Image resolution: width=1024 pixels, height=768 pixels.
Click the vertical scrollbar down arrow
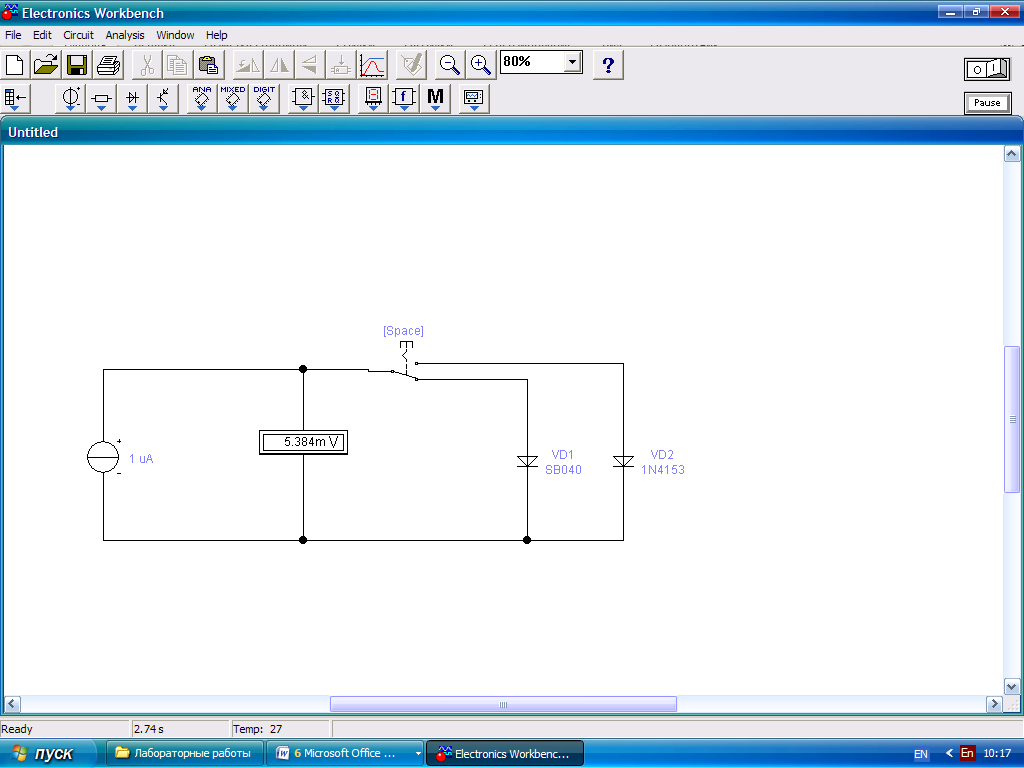[1012, 686]
